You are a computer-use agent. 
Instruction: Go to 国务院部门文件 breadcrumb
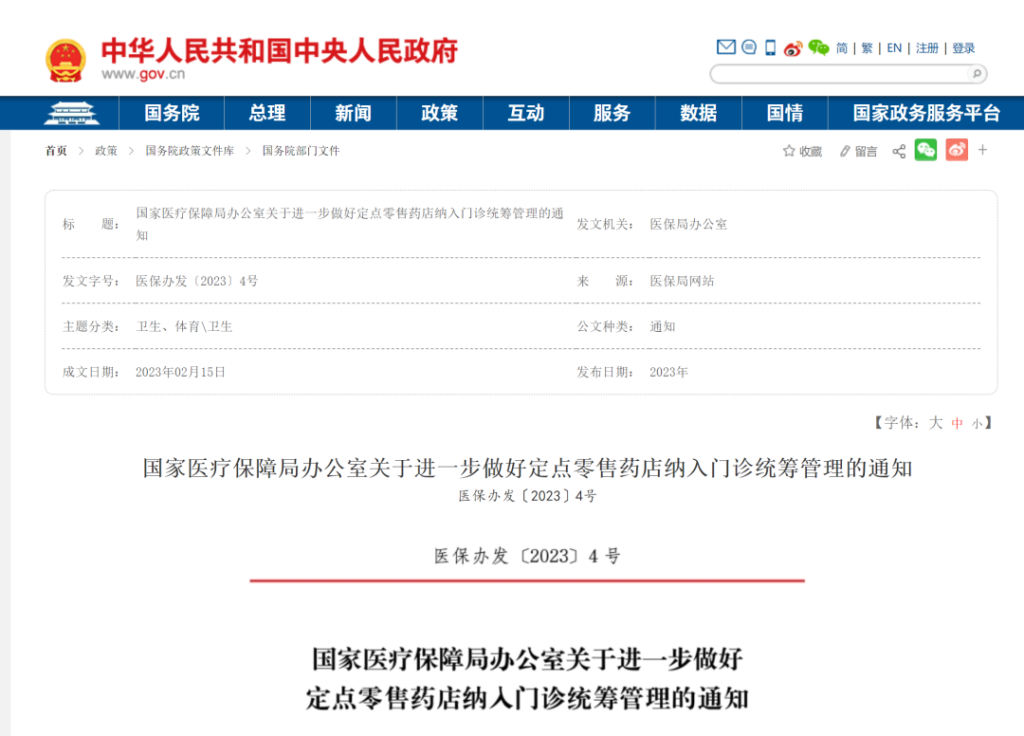[300, 151]
